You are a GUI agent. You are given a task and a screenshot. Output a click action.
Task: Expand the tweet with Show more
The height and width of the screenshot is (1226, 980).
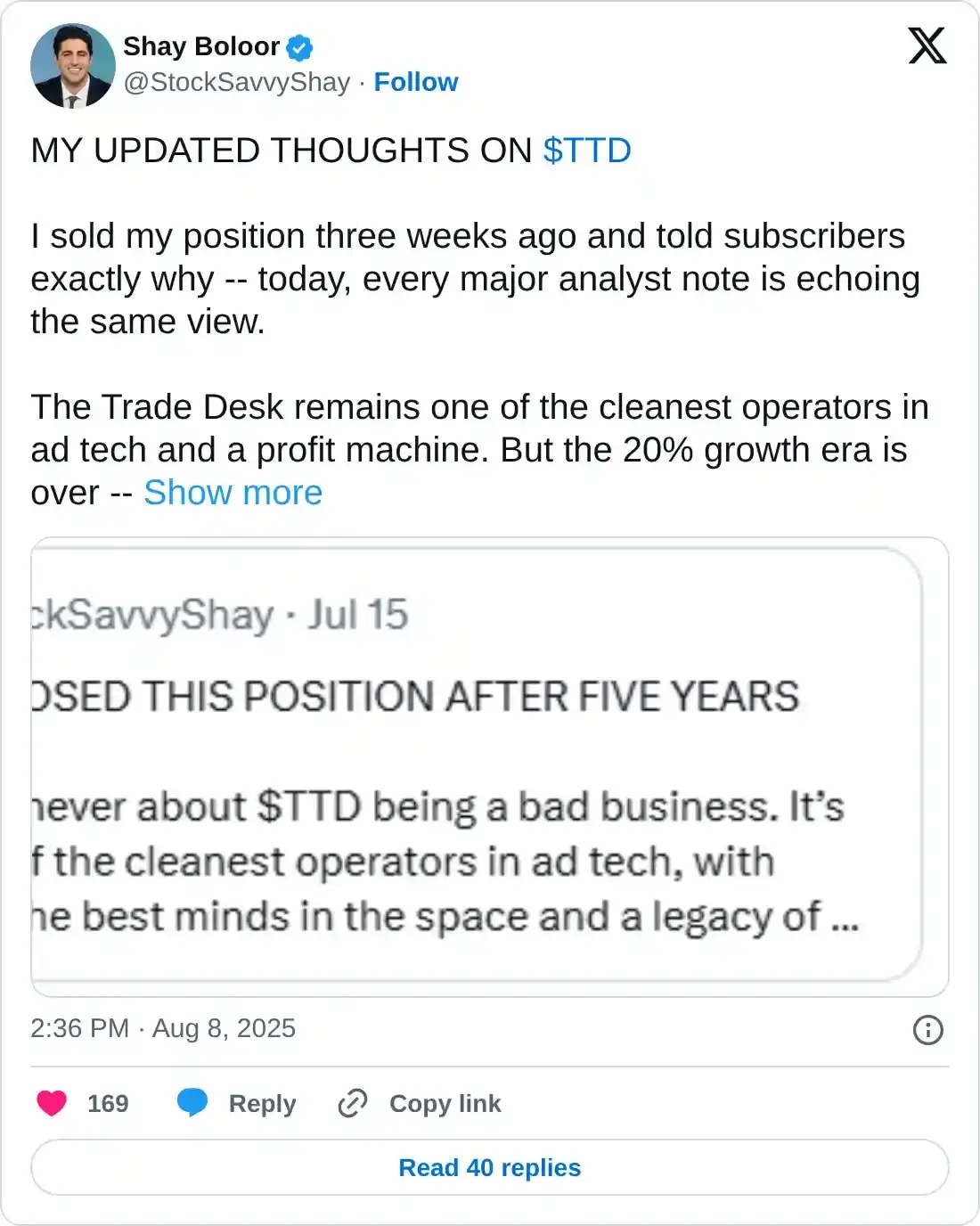[234, 492]
